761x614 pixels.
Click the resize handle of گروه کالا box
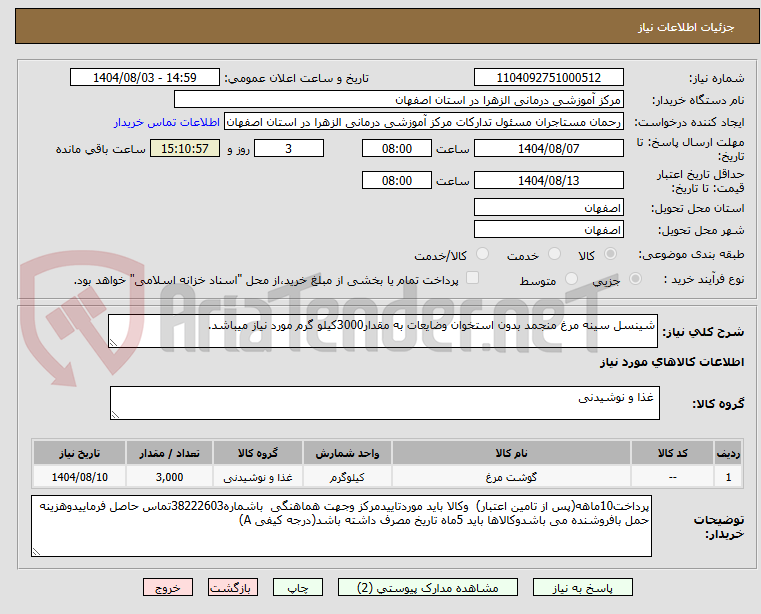[116, 415]
